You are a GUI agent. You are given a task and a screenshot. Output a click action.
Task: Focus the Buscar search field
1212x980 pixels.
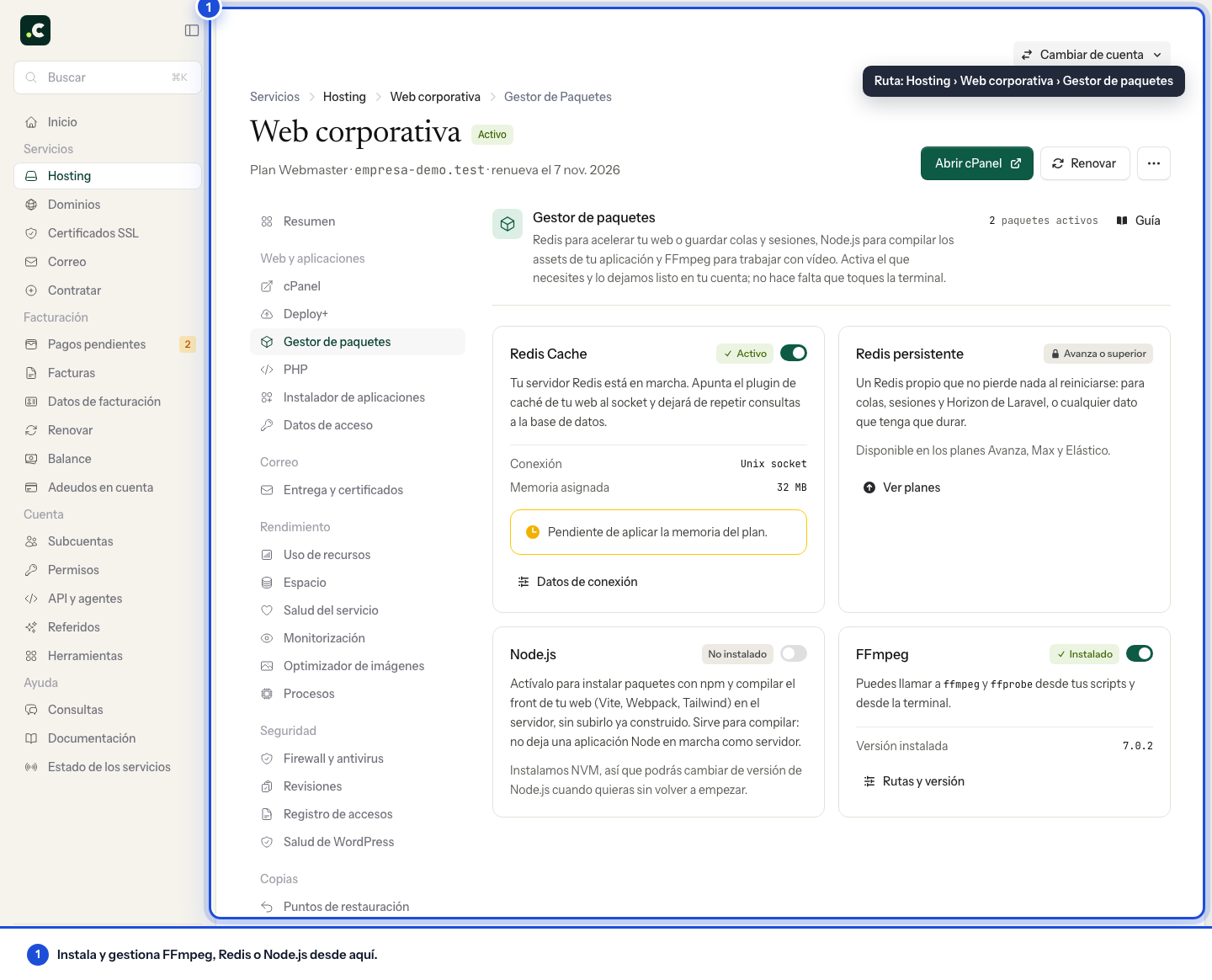[108, 77]
